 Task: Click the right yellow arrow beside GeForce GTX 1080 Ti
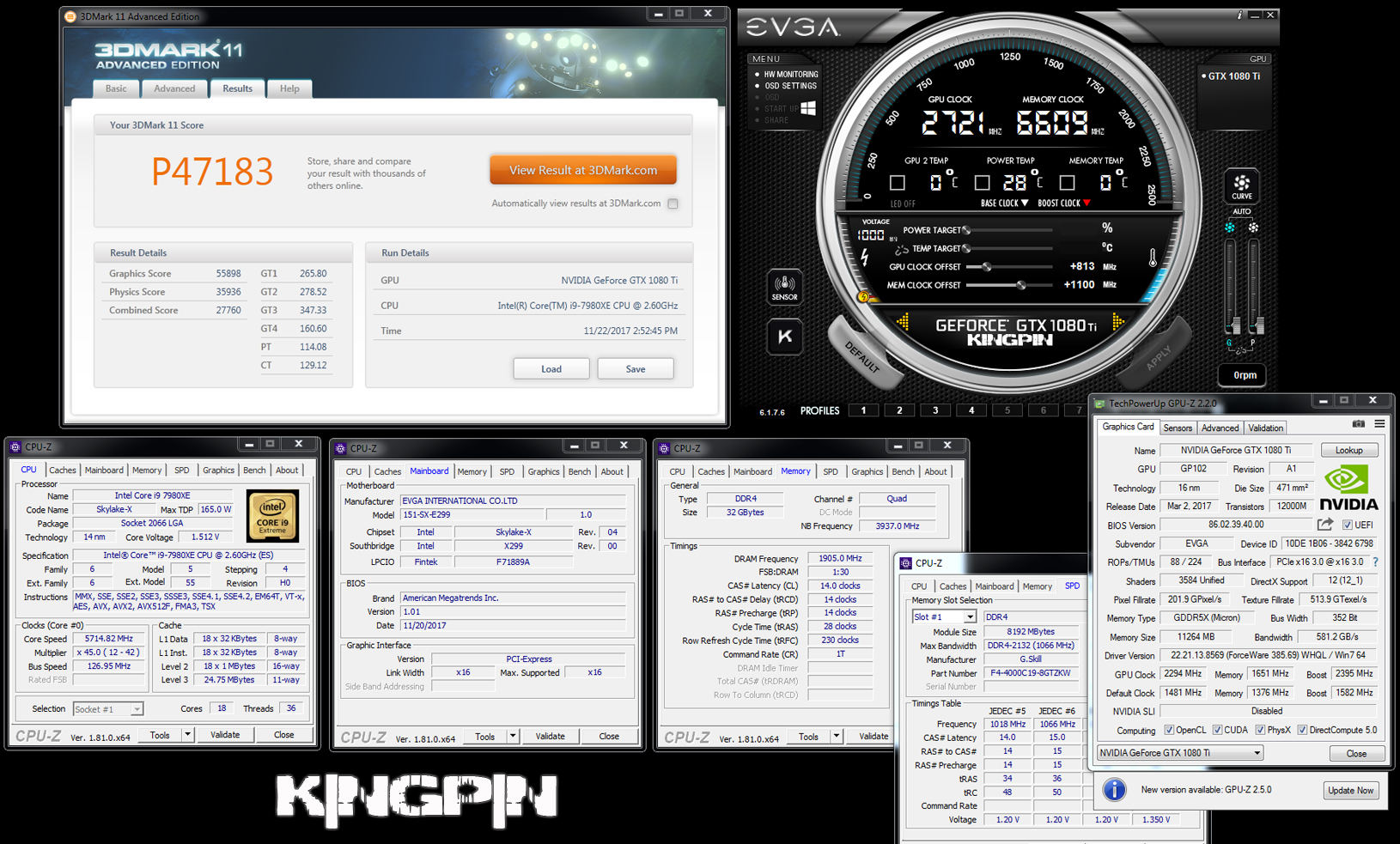click(1117, 322)
